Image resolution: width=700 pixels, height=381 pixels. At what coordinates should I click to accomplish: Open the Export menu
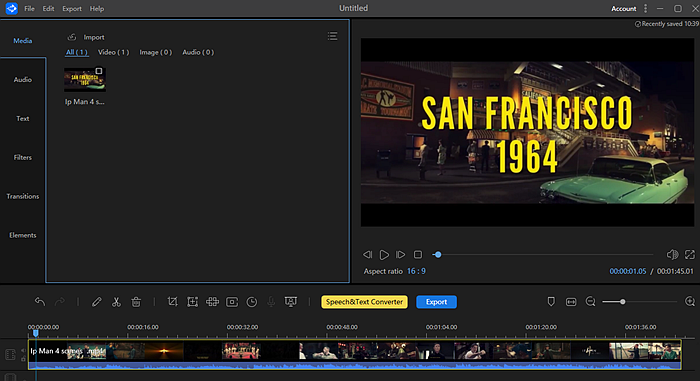coord(72,8)
